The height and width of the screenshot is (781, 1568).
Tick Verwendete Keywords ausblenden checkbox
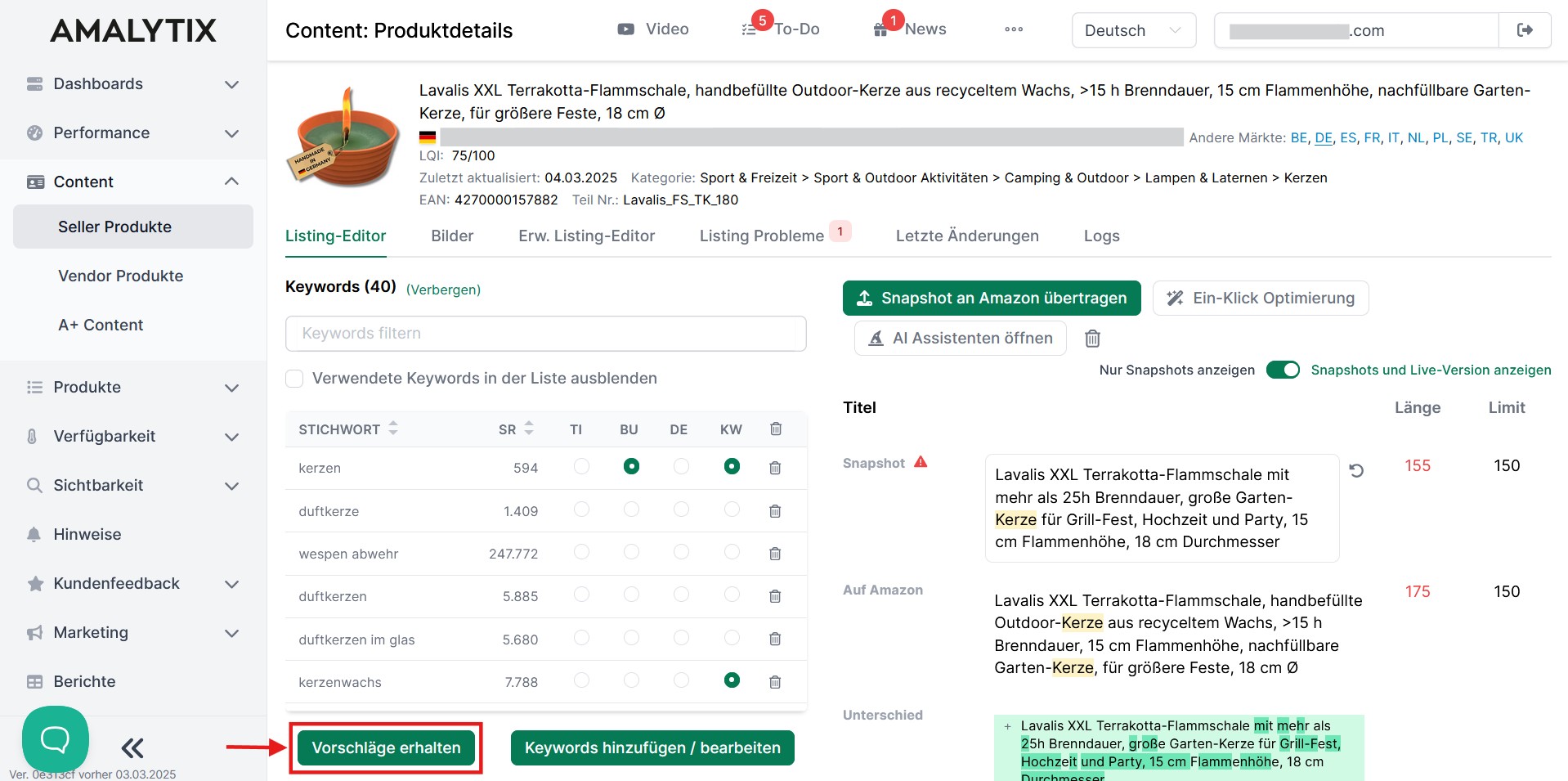pyautogui.click(x=294, y=379)
